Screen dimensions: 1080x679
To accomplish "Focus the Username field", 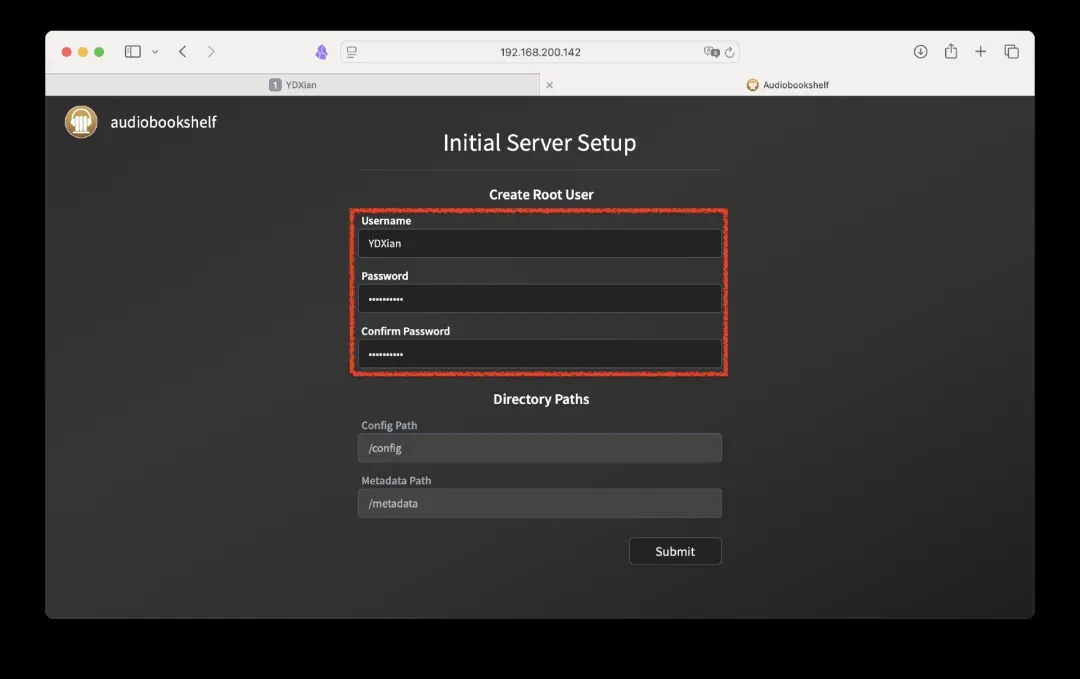I will point(539,243).
